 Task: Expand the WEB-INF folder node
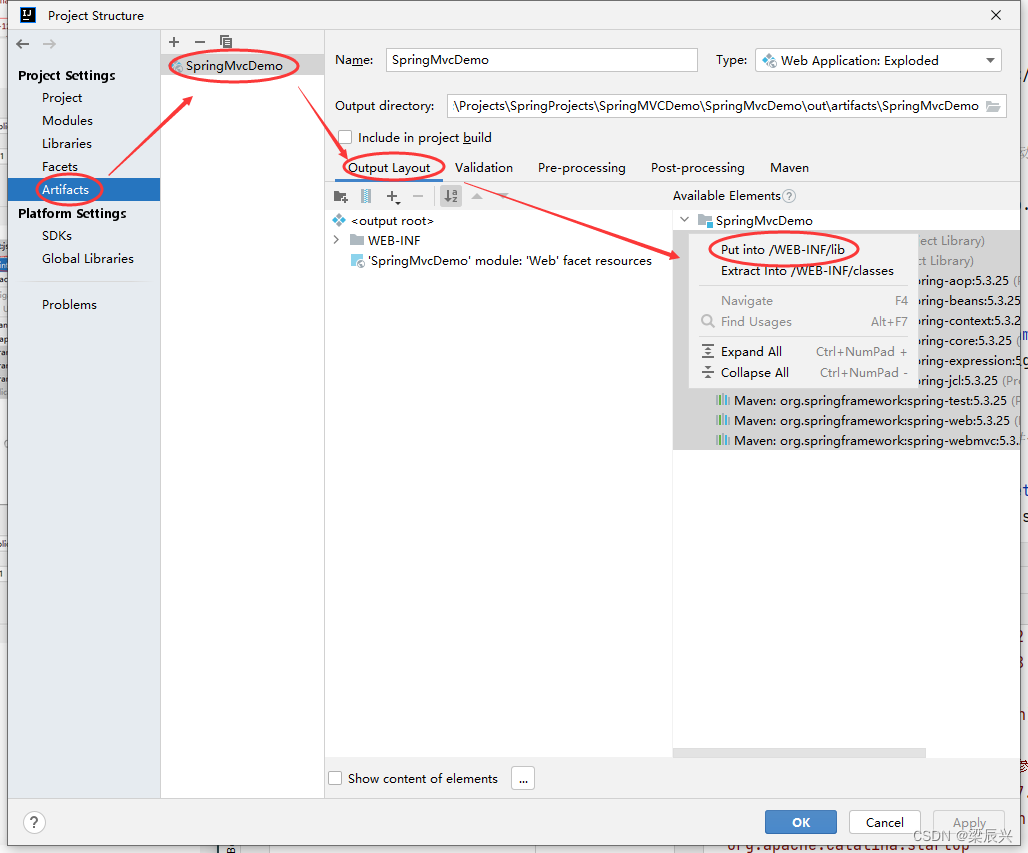coord(336,240)
